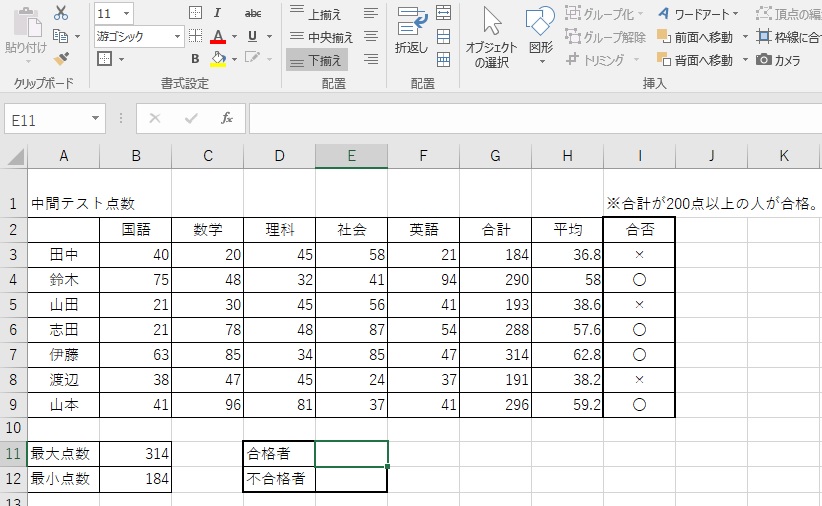Click the merge cells icon with horizontal arrow
The image size is (822, 506).
[444, 13]
